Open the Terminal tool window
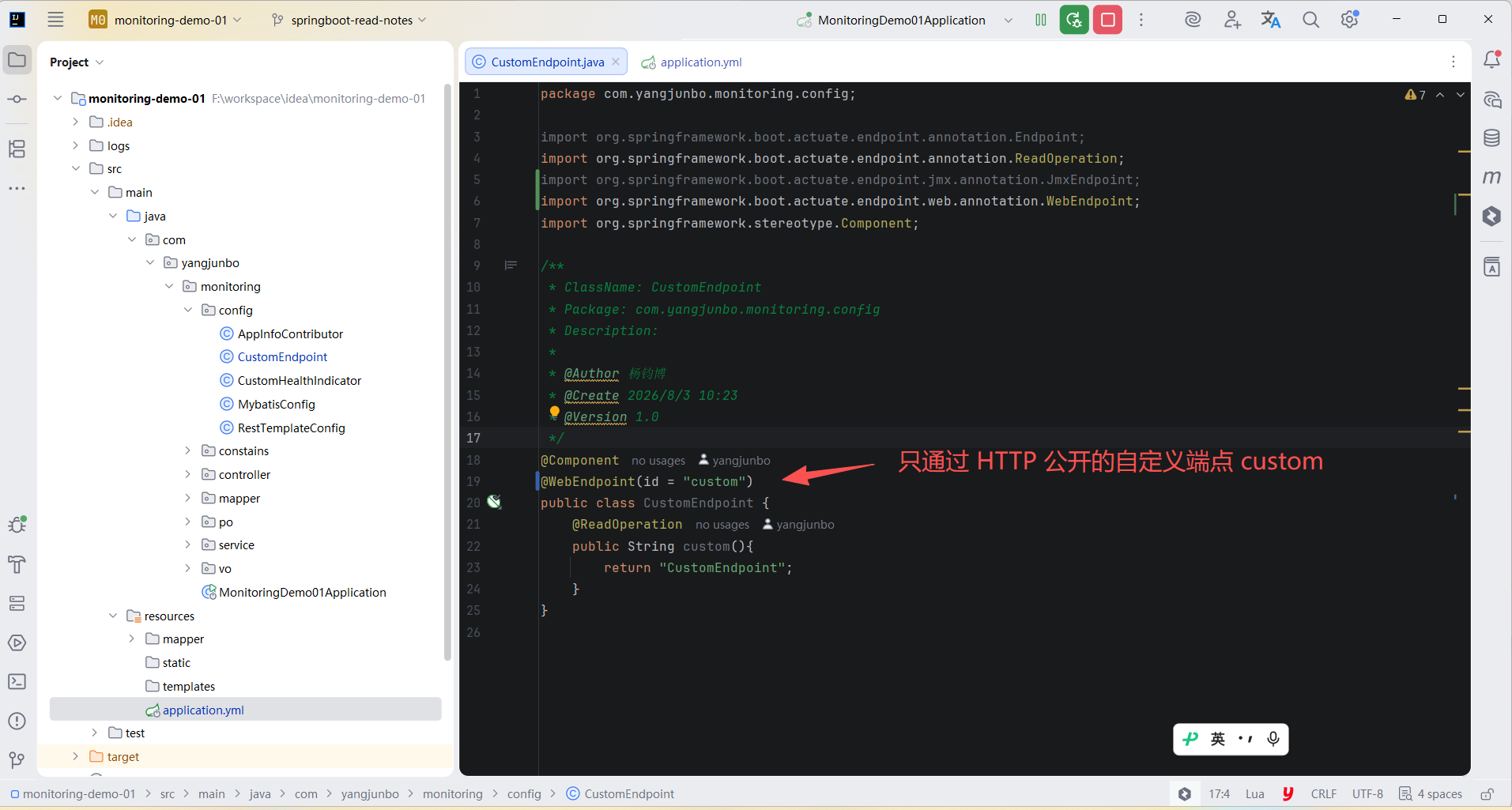1512x810 pixels. (x=17, y=681)
